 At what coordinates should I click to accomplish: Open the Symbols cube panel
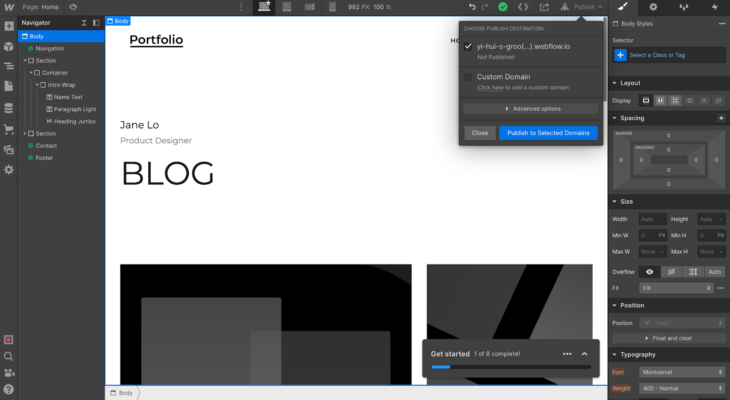8,46
